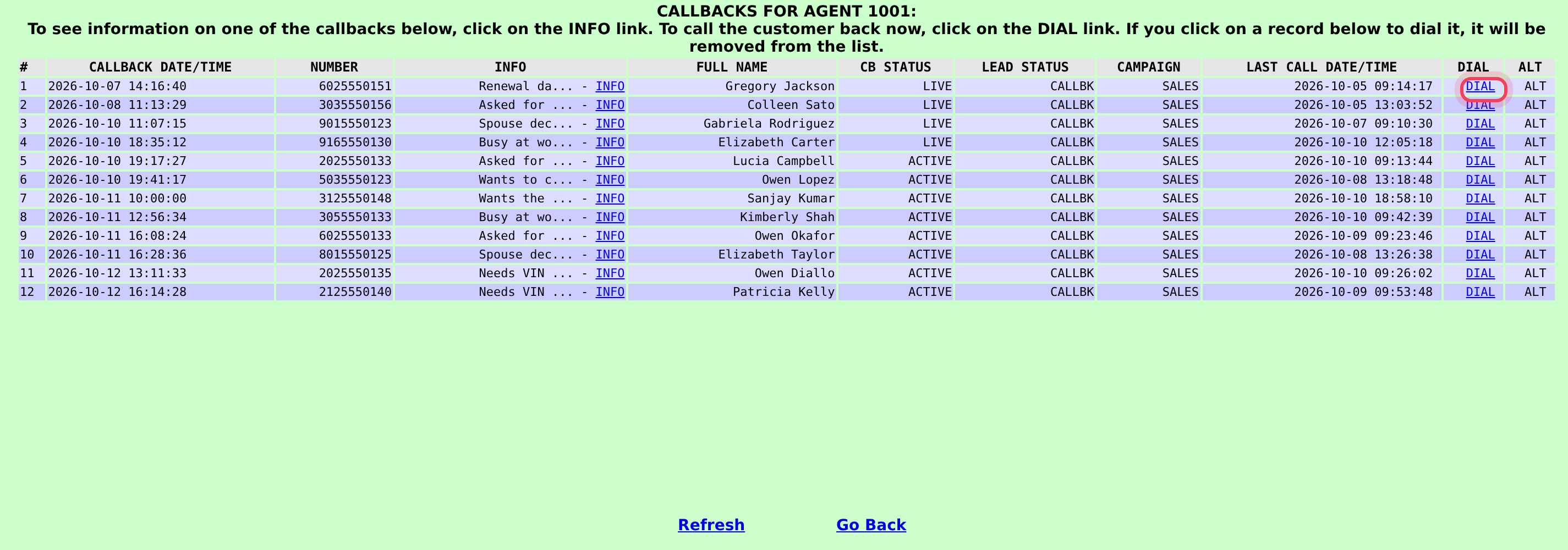Viewport: 1568px width, 550px height.
Task: Click the LAST CALL DATE/TIME header
Action: [x=1322, y=67]
